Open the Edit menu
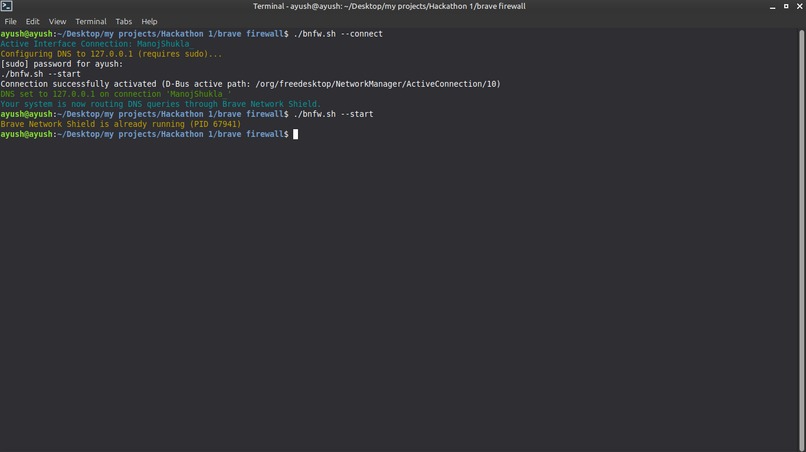The height and width of the screenshot is (452, 806). pos(32,22)
